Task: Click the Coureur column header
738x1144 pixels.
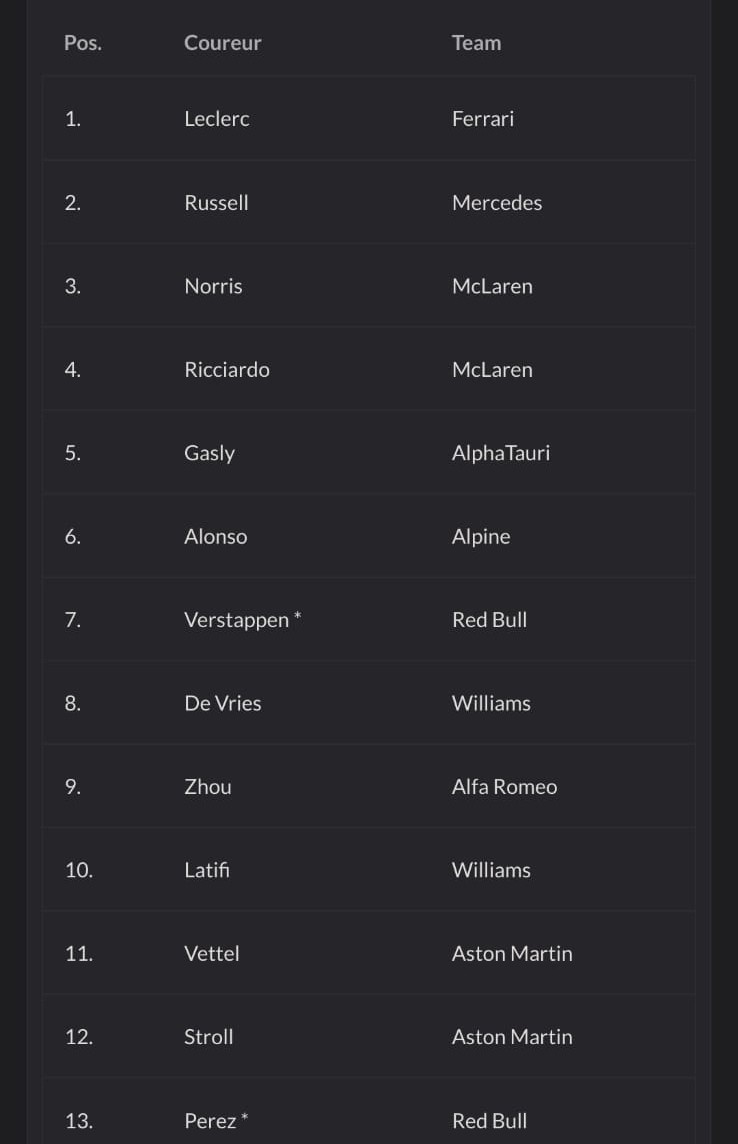Action: [x=222, y=43]
